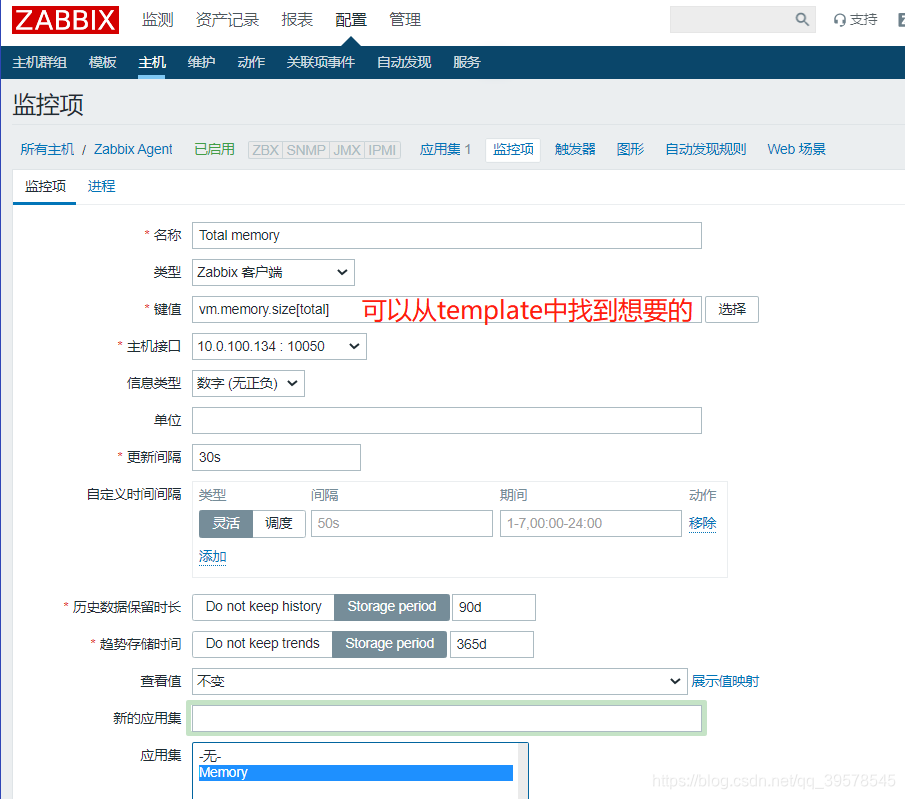The image size is (905, 799).
Task: Click the JMX availability badge
Action: (347, 150)
